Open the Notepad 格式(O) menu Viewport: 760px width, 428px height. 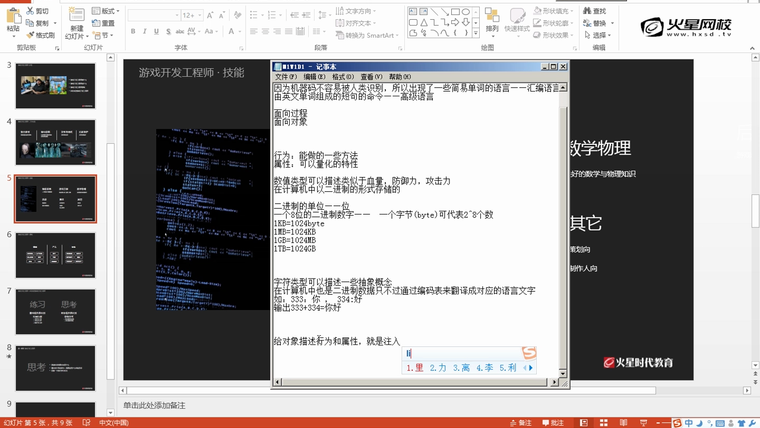click(x=342, y=77)
